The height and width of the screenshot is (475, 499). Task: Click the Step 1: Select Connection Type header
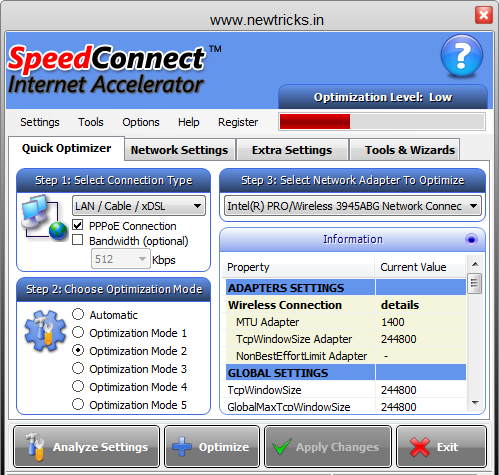pyautogui.click(x=114, y=180)
